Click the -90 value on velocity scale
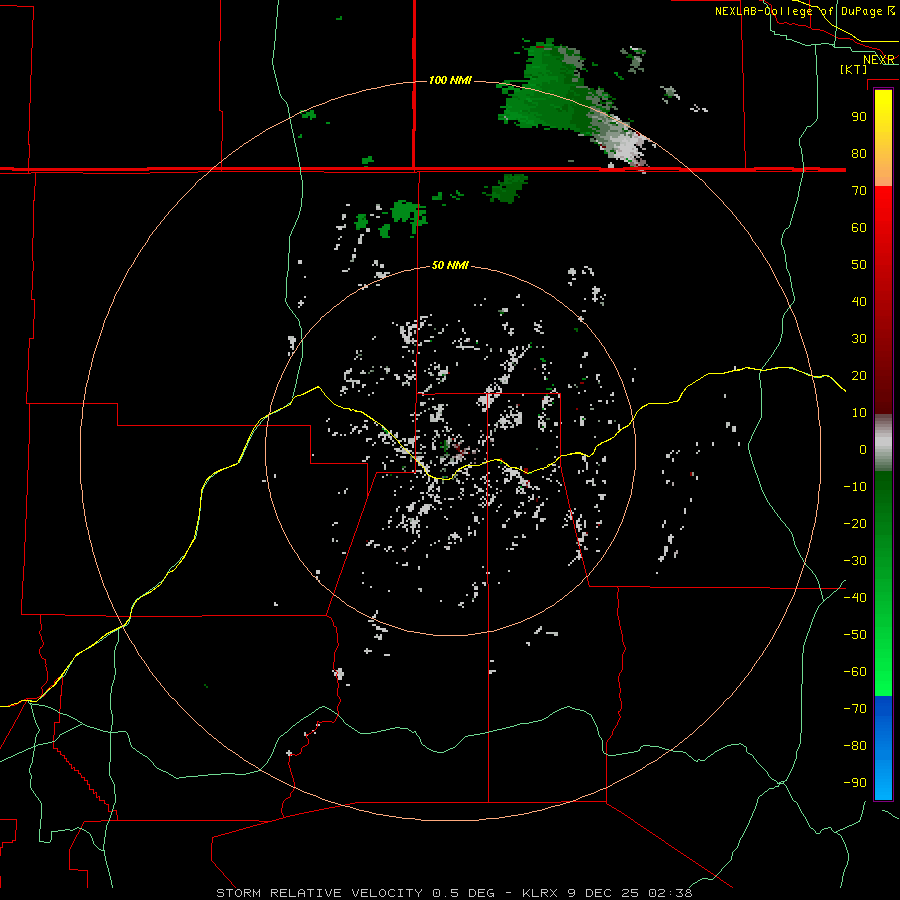The image size is (900, 900). (855, 783)
